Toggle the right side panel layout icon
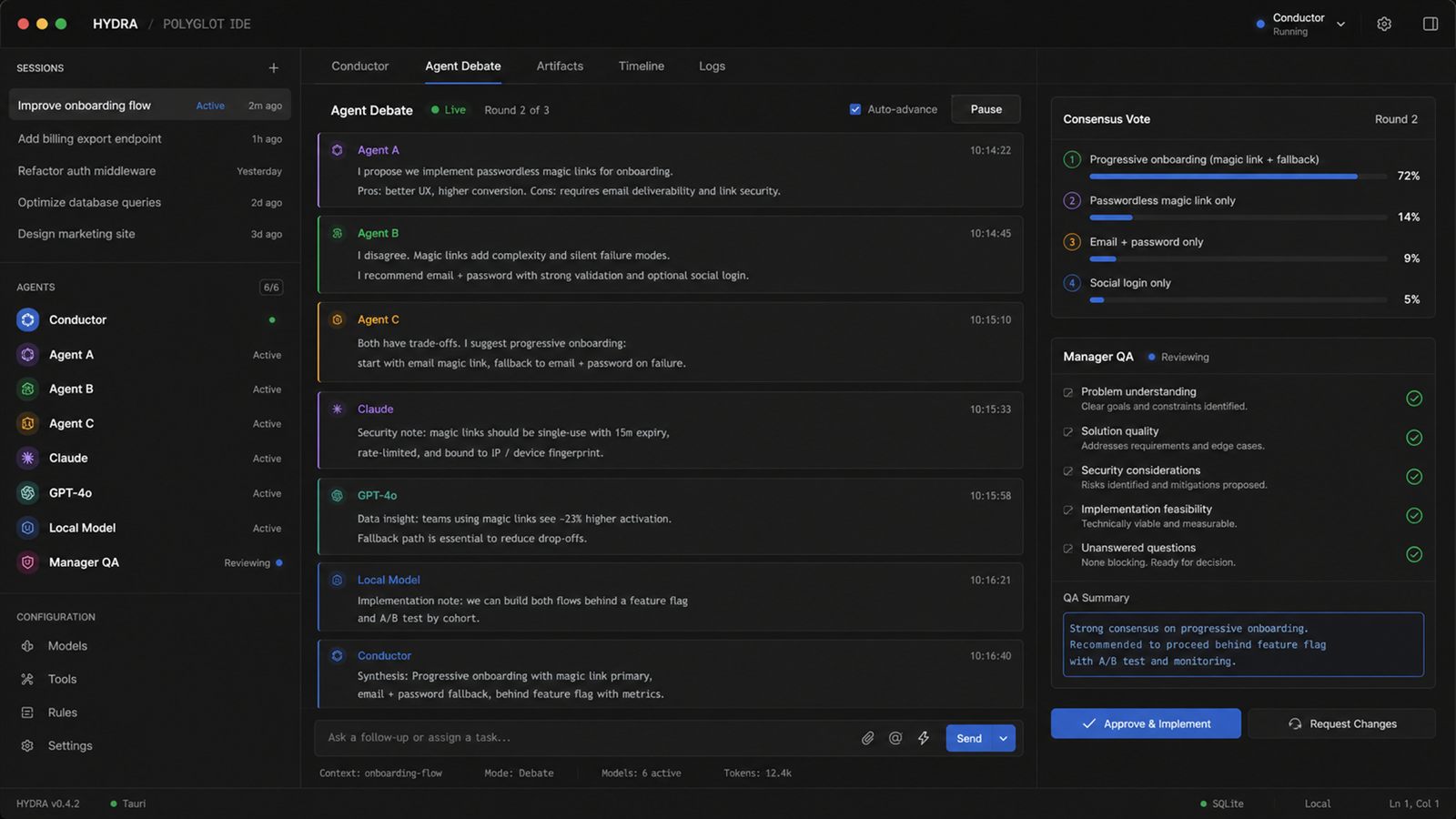This screenshot has height=819, width=1456. (x=1431, y=25)
